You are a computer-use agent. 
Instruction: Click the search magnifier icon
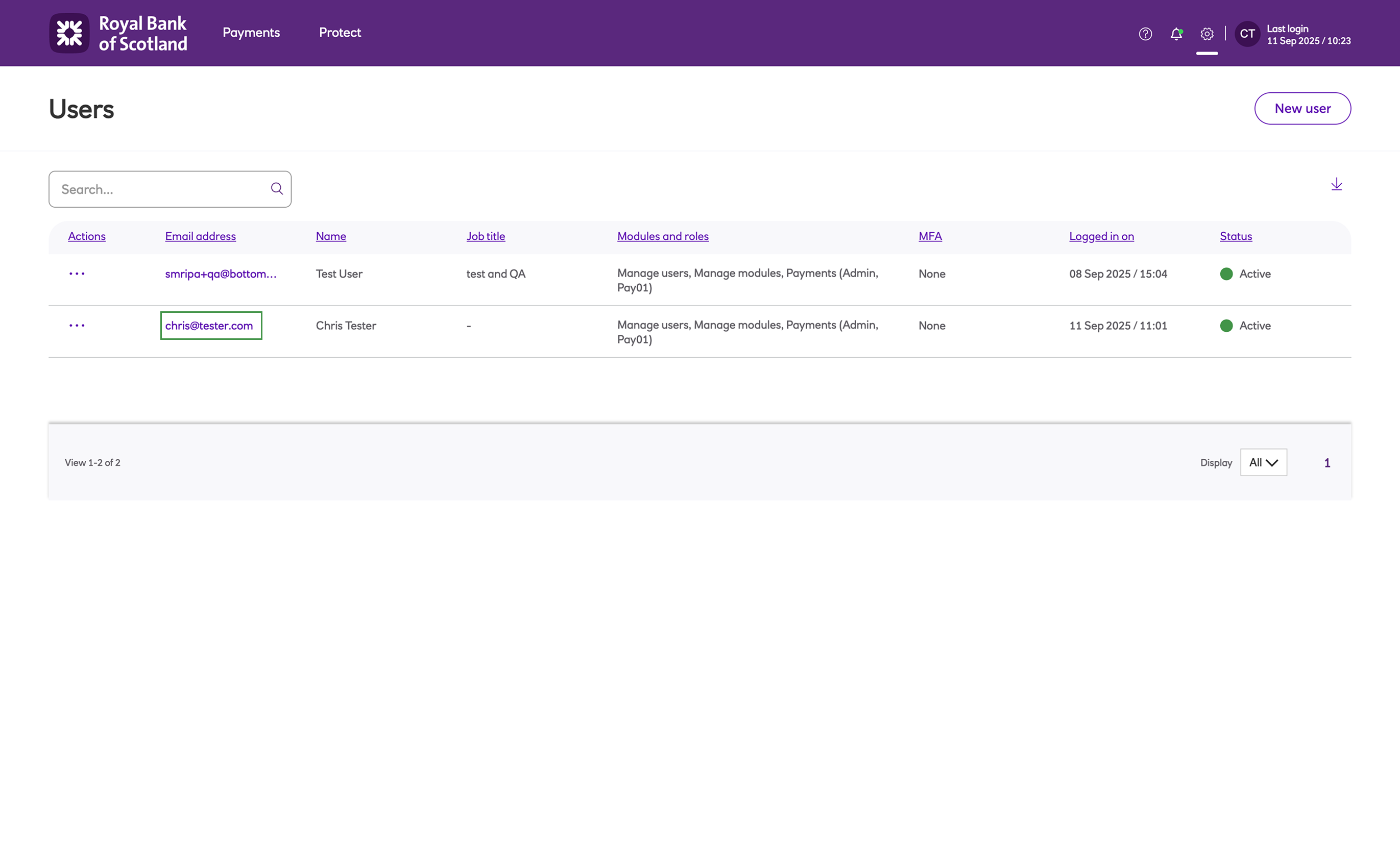(277, 188)
